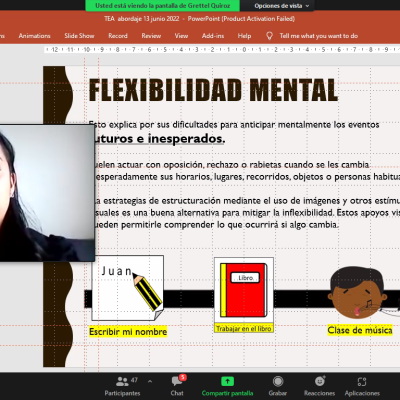The image size is (400, 400).
Task: Open the Animations ribbon tab
Action: tap(34, 36)
